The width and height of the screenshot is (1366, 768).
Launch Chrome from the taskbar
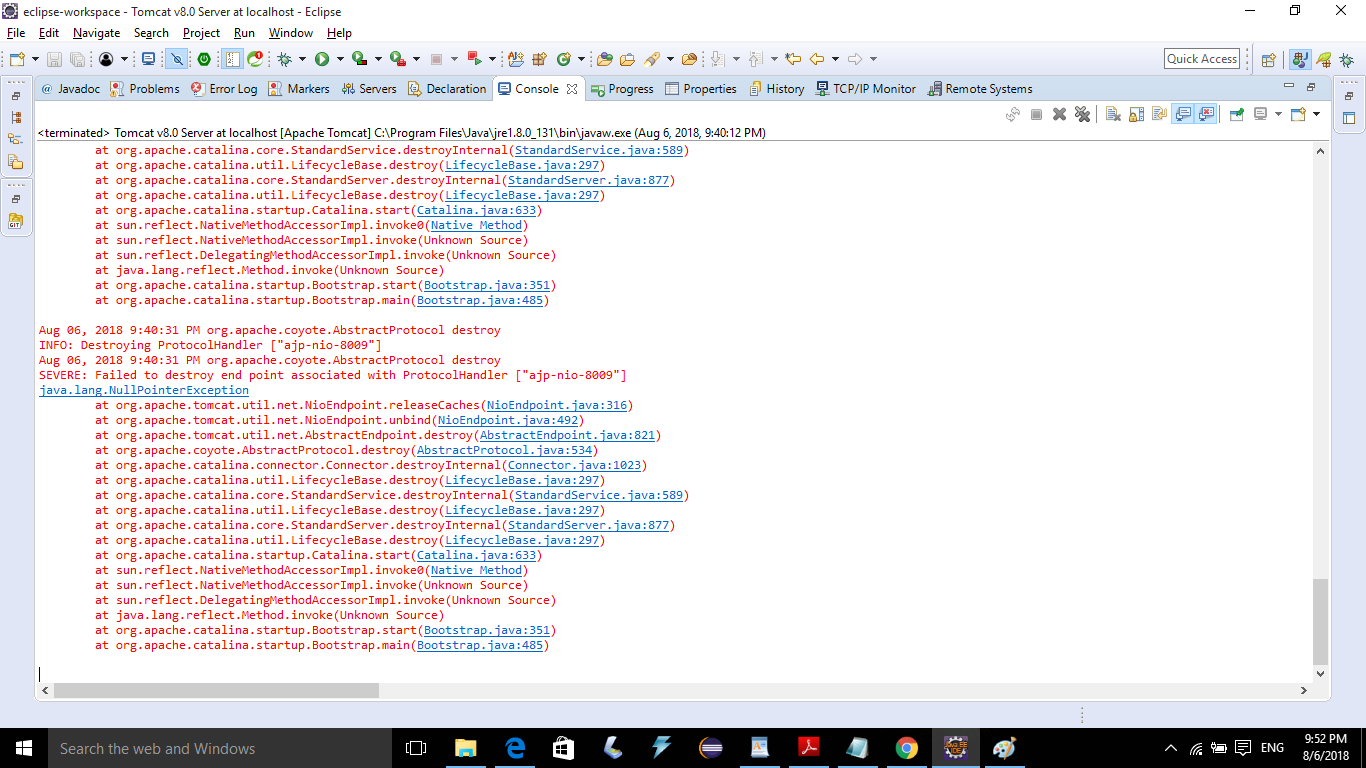click(x=906, y=747)
